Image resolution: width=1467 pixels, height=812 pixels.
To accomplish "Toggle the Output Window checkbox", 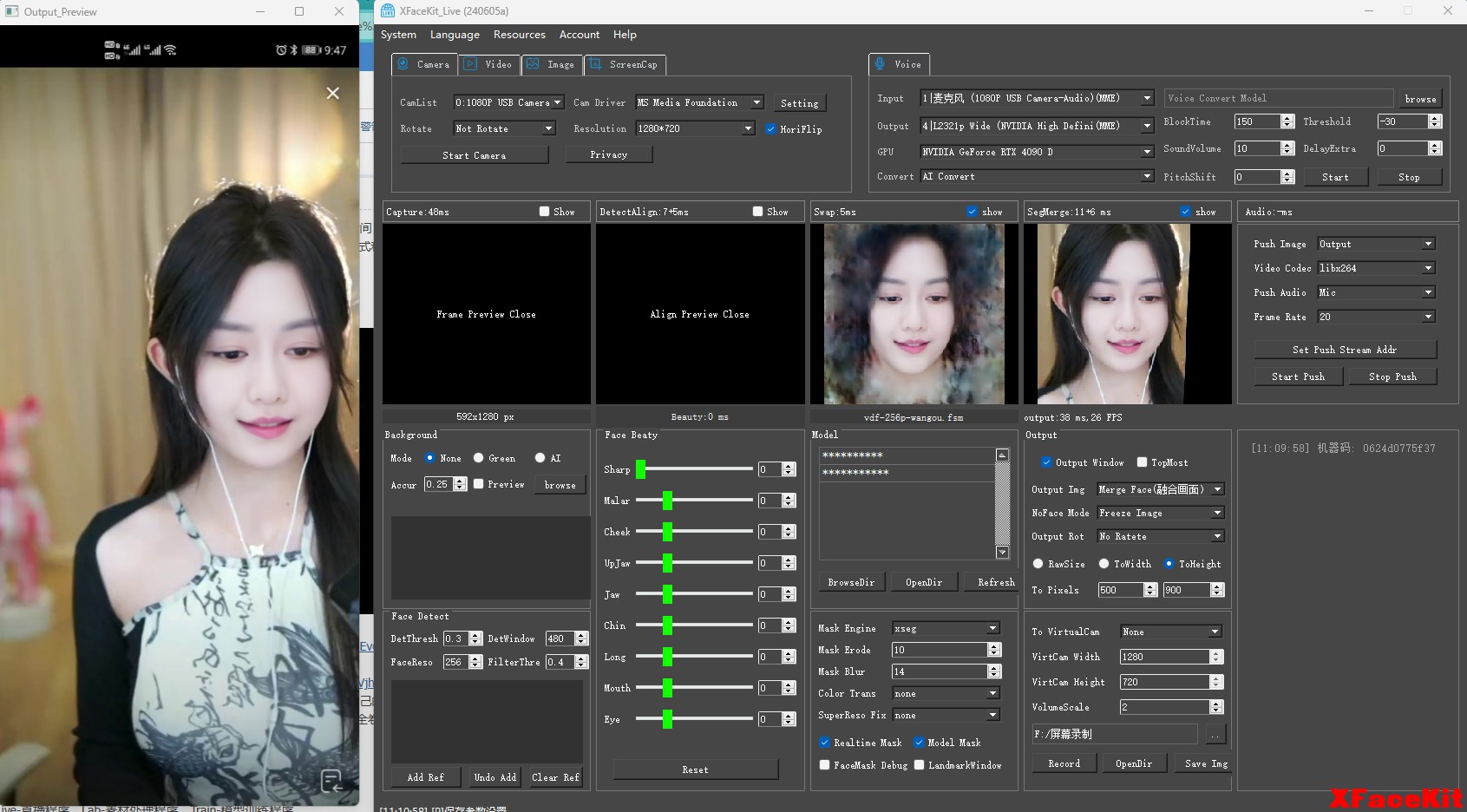I will pos(1046,462).
